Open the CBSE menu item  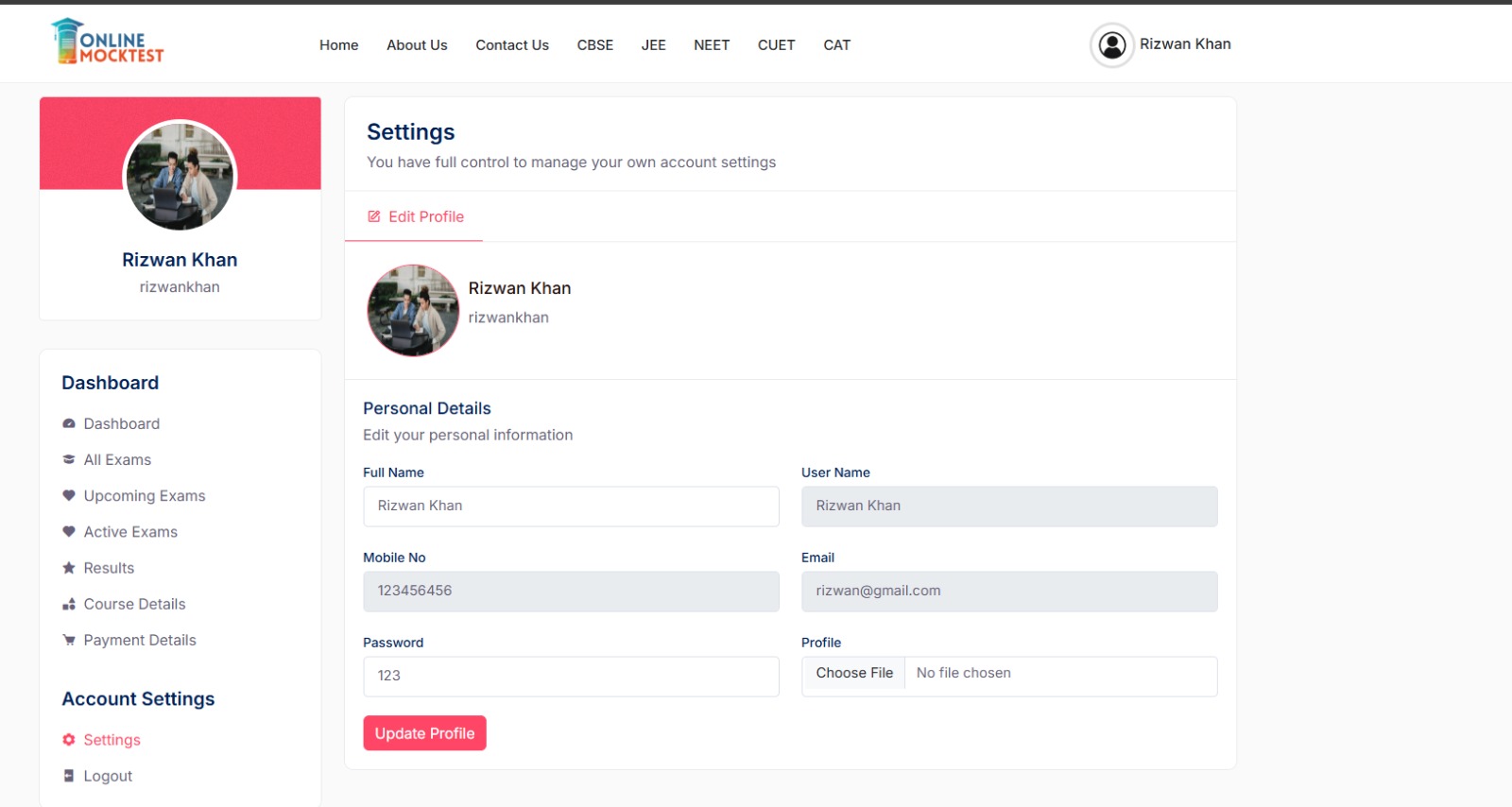pos(594,45)
